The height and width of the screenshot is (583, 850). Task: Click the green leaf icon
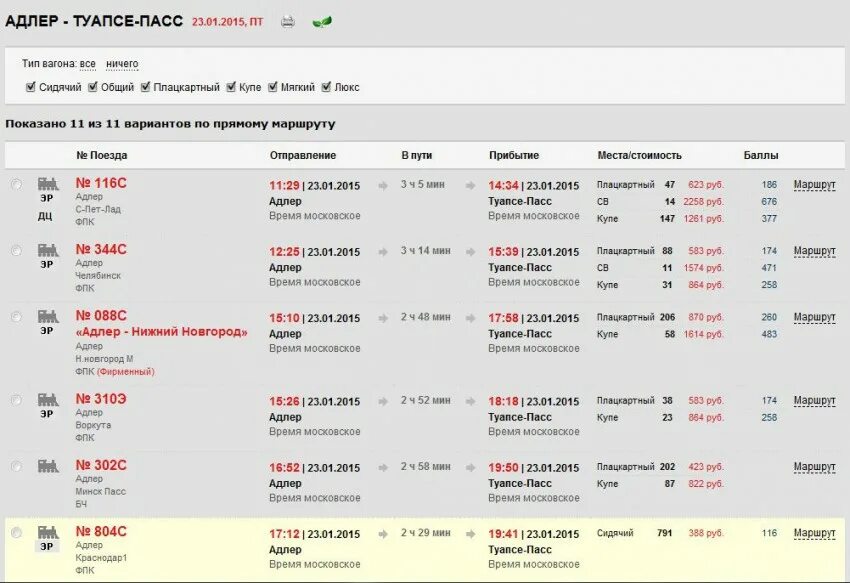click(x=322, y=21)
